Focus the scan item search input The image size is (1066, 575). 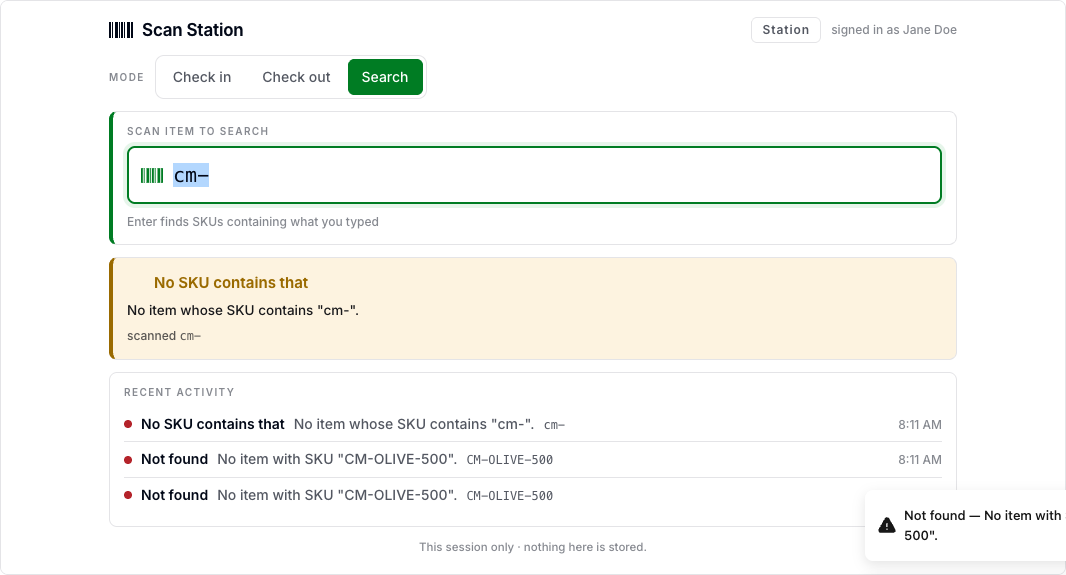coord(534,175)
